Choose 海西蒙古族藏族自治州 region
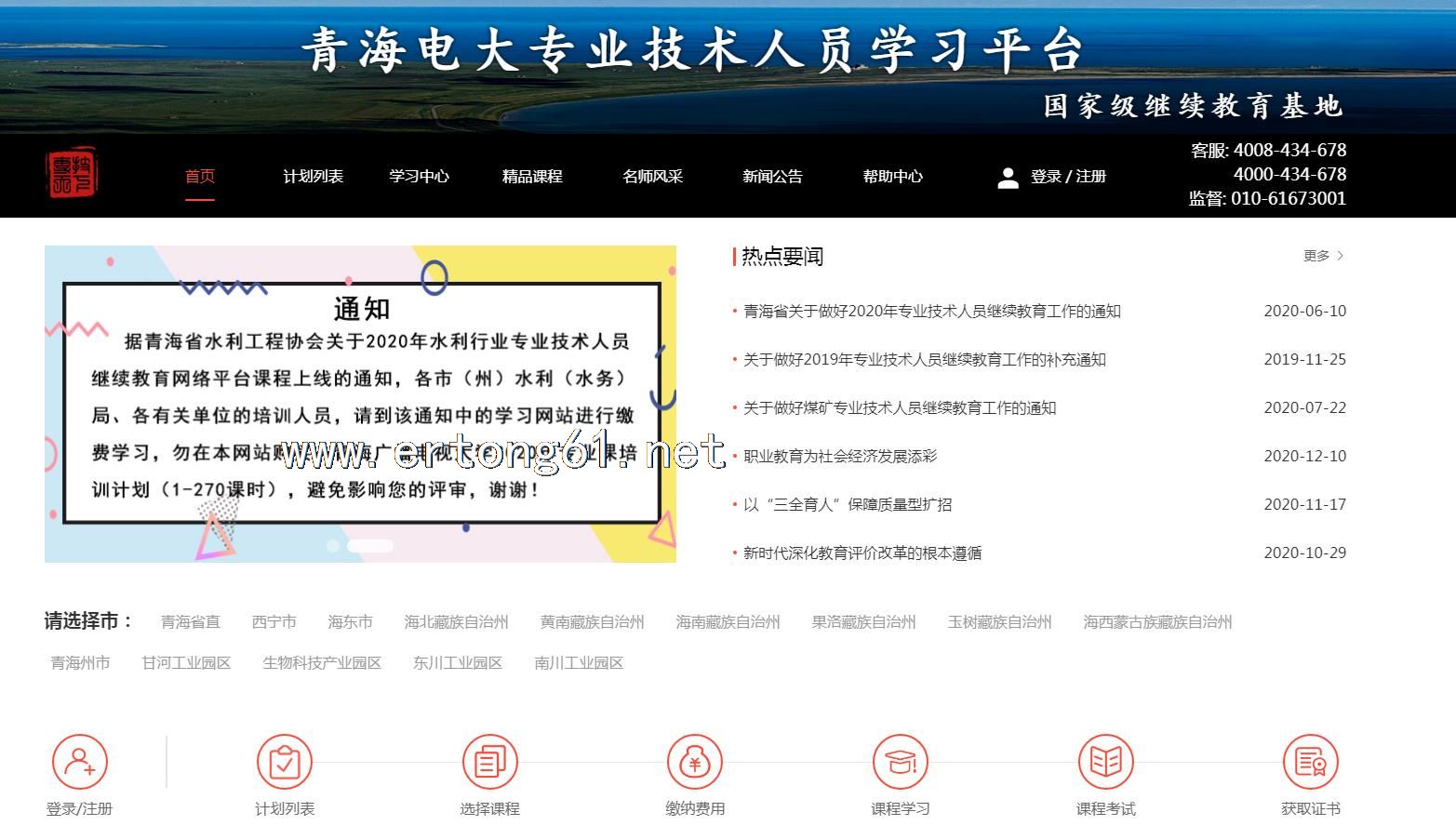 (x=1156, y=622)
